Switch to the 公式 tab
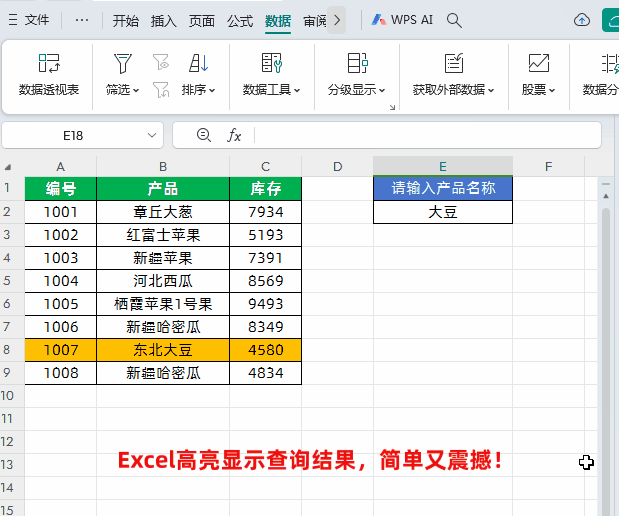This screenshot has height=516, width=619. 240,21
